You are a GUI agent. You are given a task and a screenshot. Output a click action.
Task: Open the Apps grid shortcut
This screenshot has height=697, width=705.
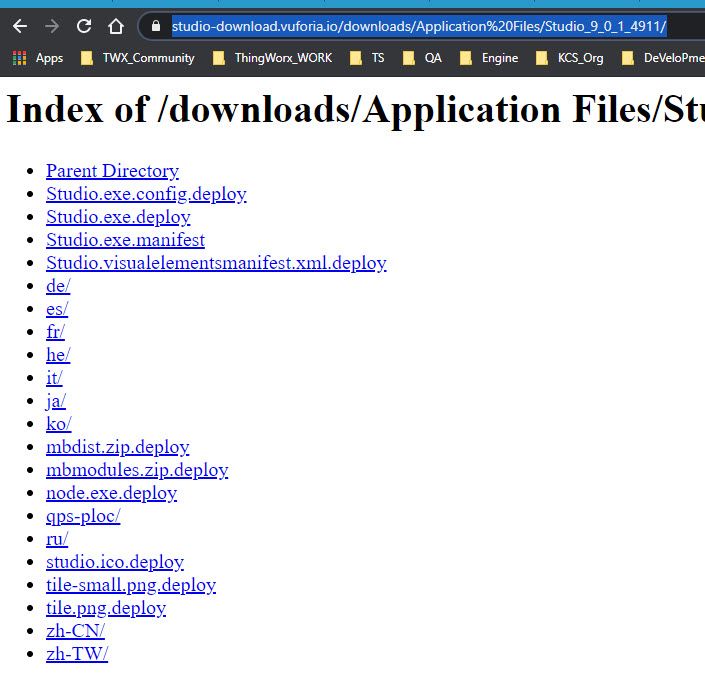pos(38,58)
